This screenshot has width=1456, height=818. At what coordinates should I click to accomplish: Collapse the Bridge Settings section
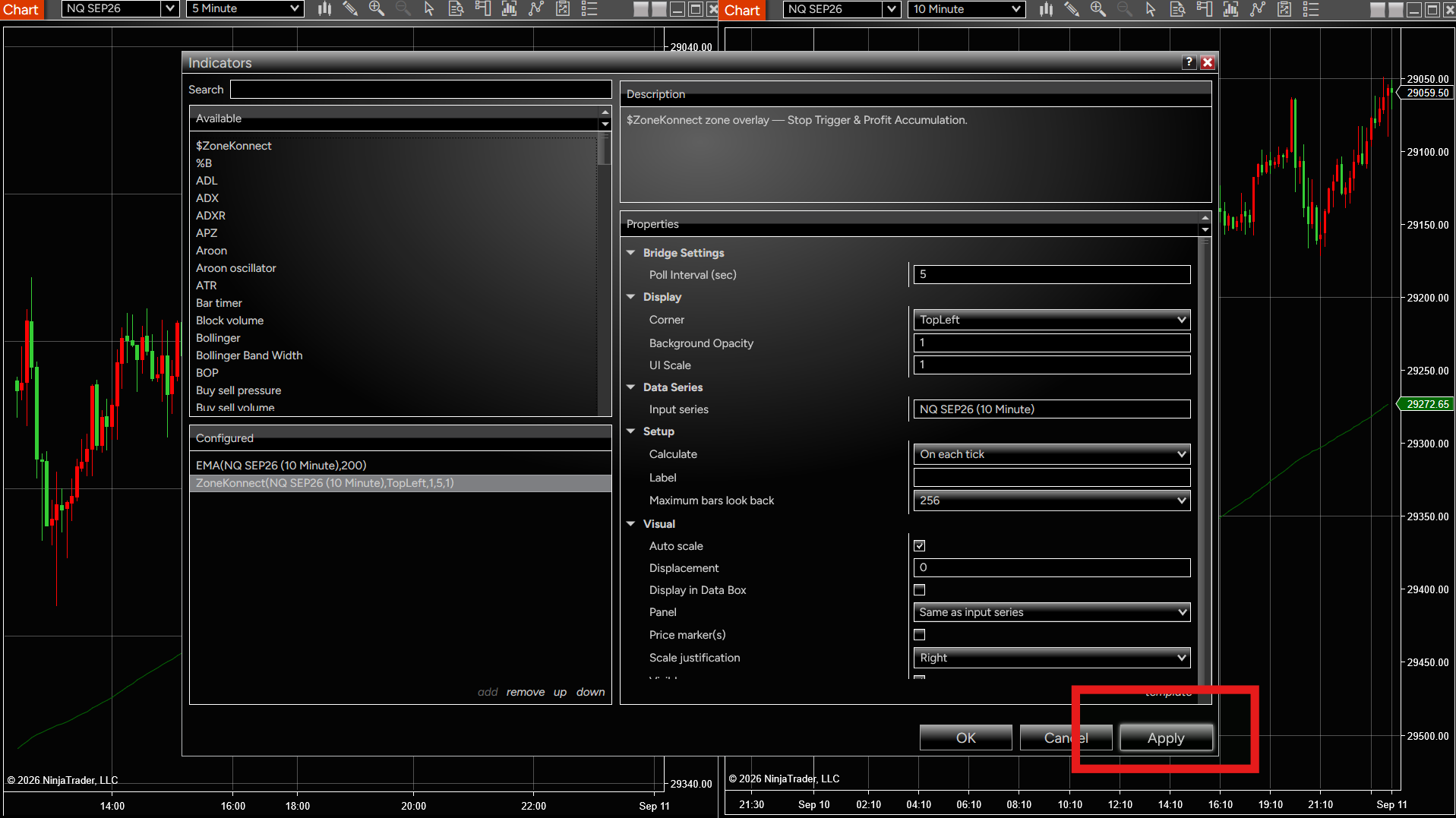630,253
